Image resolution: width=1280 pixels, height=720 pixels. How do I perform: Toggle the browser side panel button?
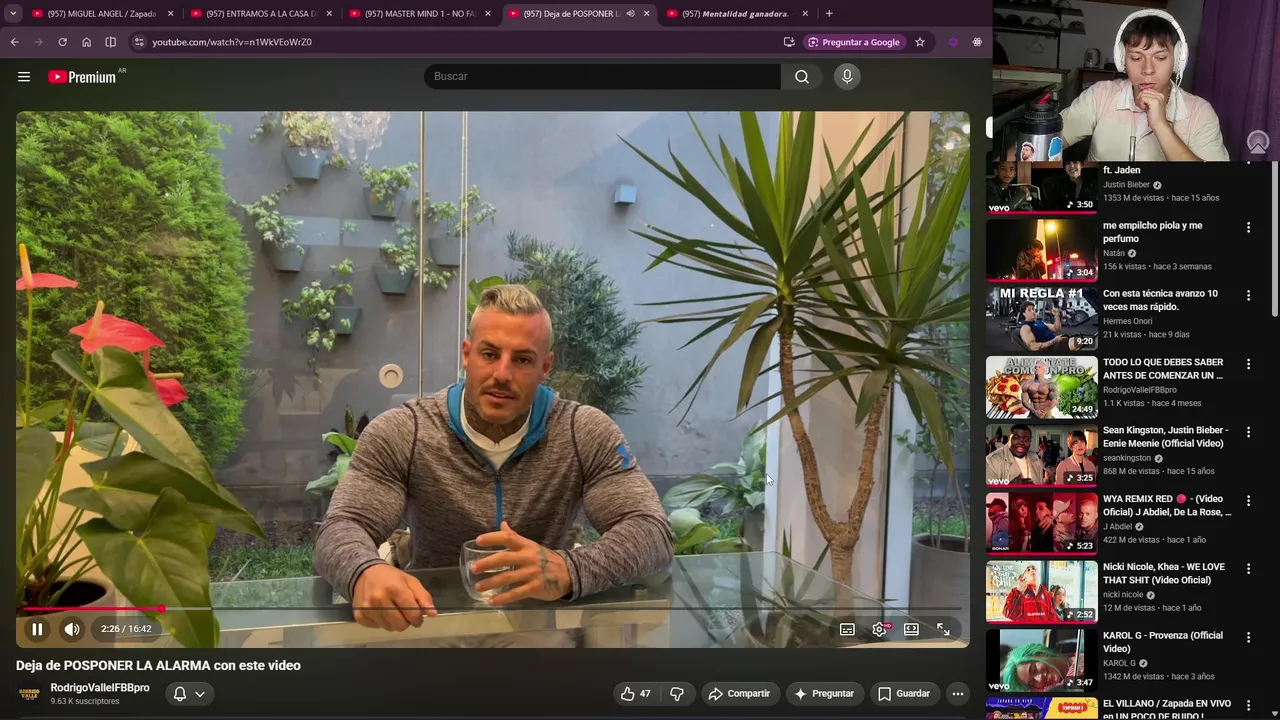click(110, 42)
